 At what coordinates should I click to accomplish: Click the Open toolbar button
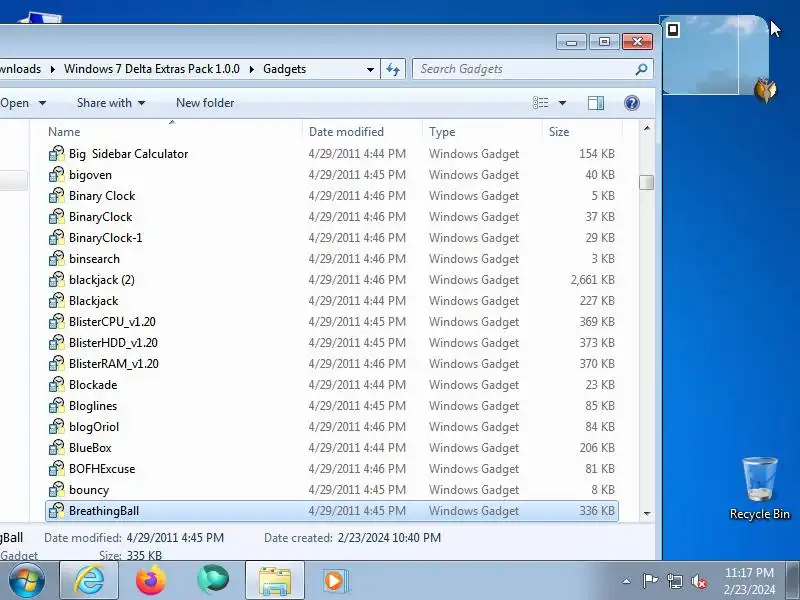pyautogui.click(x=14, y=103)
